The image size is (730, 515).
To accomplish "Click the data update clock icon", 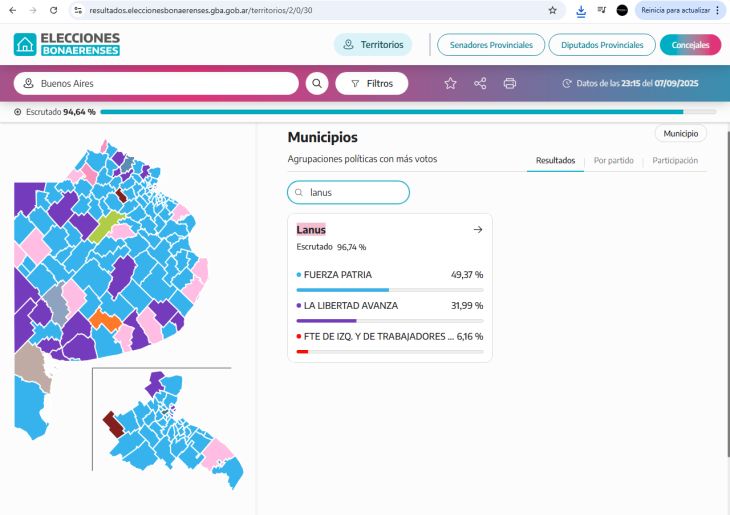I will coord(567,83).
